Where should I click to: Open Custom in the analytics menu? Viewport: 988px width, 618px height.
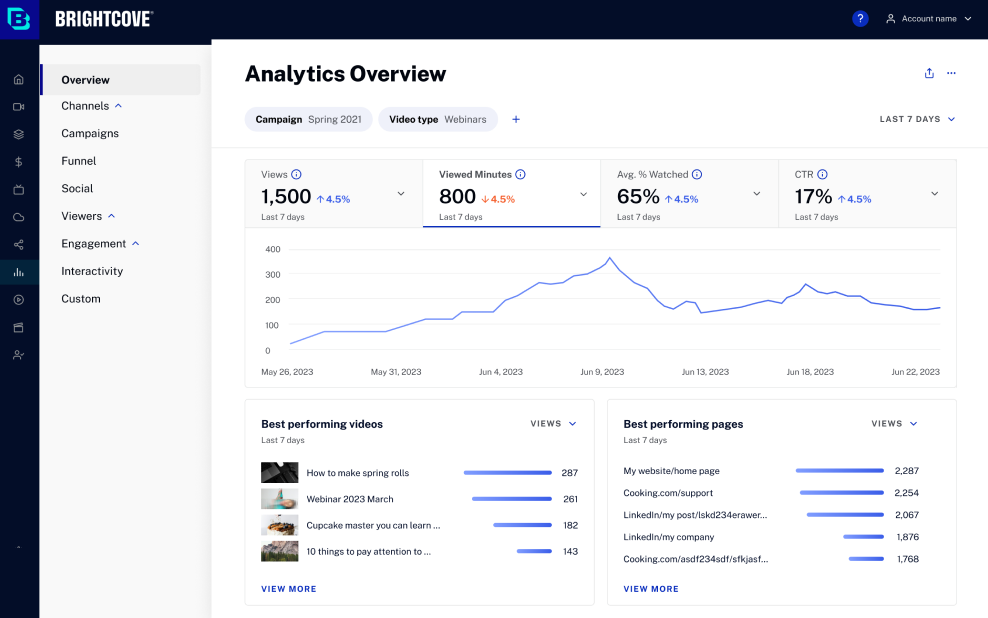tap(81, 299)
